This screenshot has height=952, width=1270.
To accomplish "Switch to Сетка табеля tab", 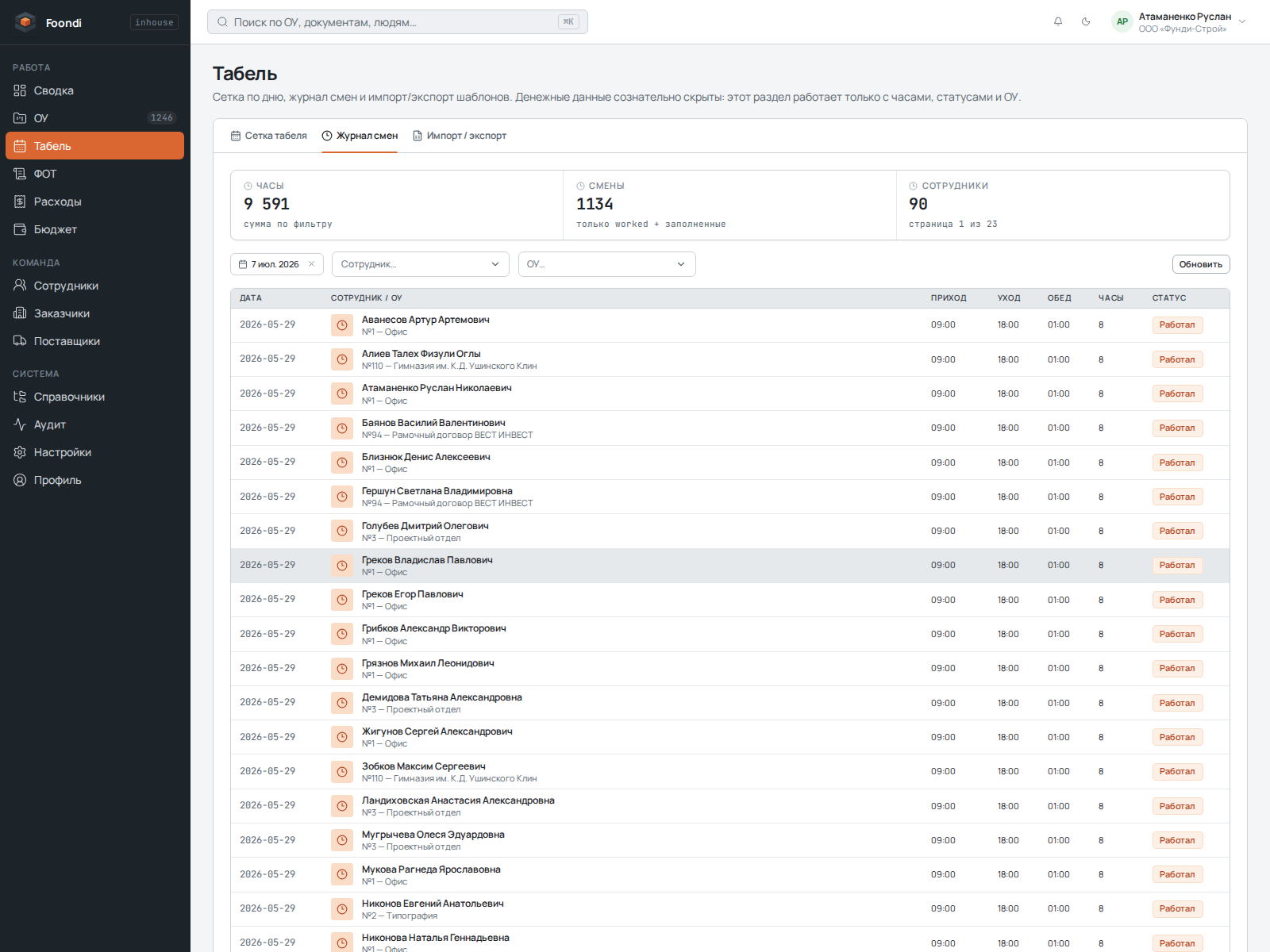I will 268,136.
